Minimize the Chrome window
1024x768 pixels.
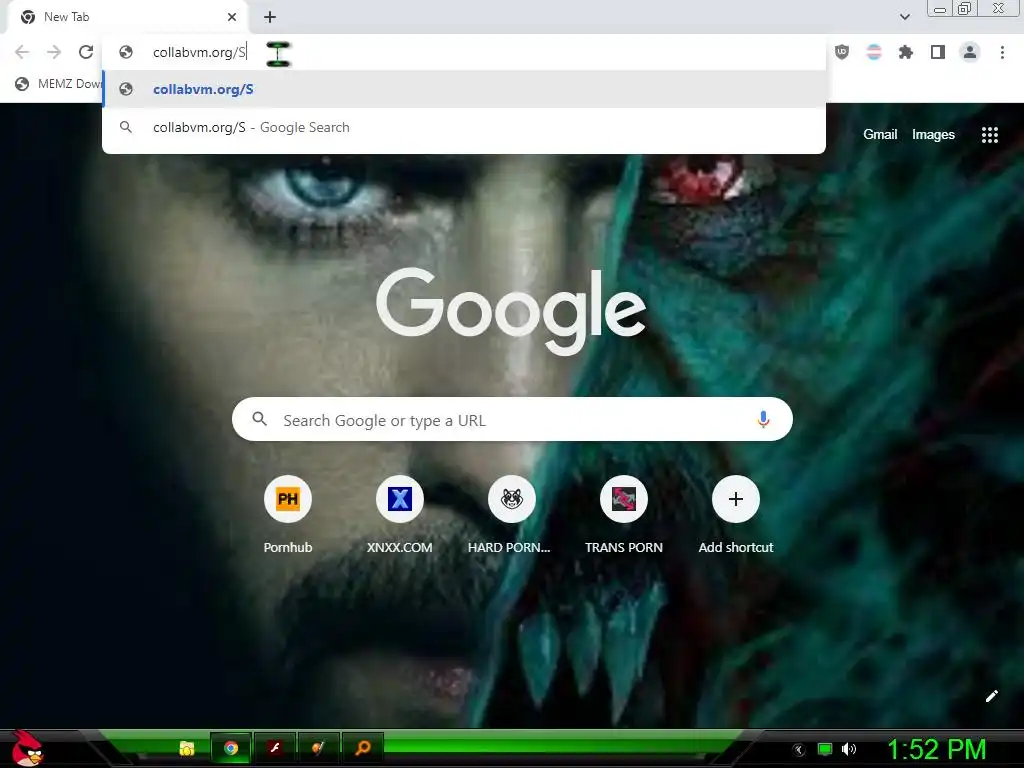[940, 9]
